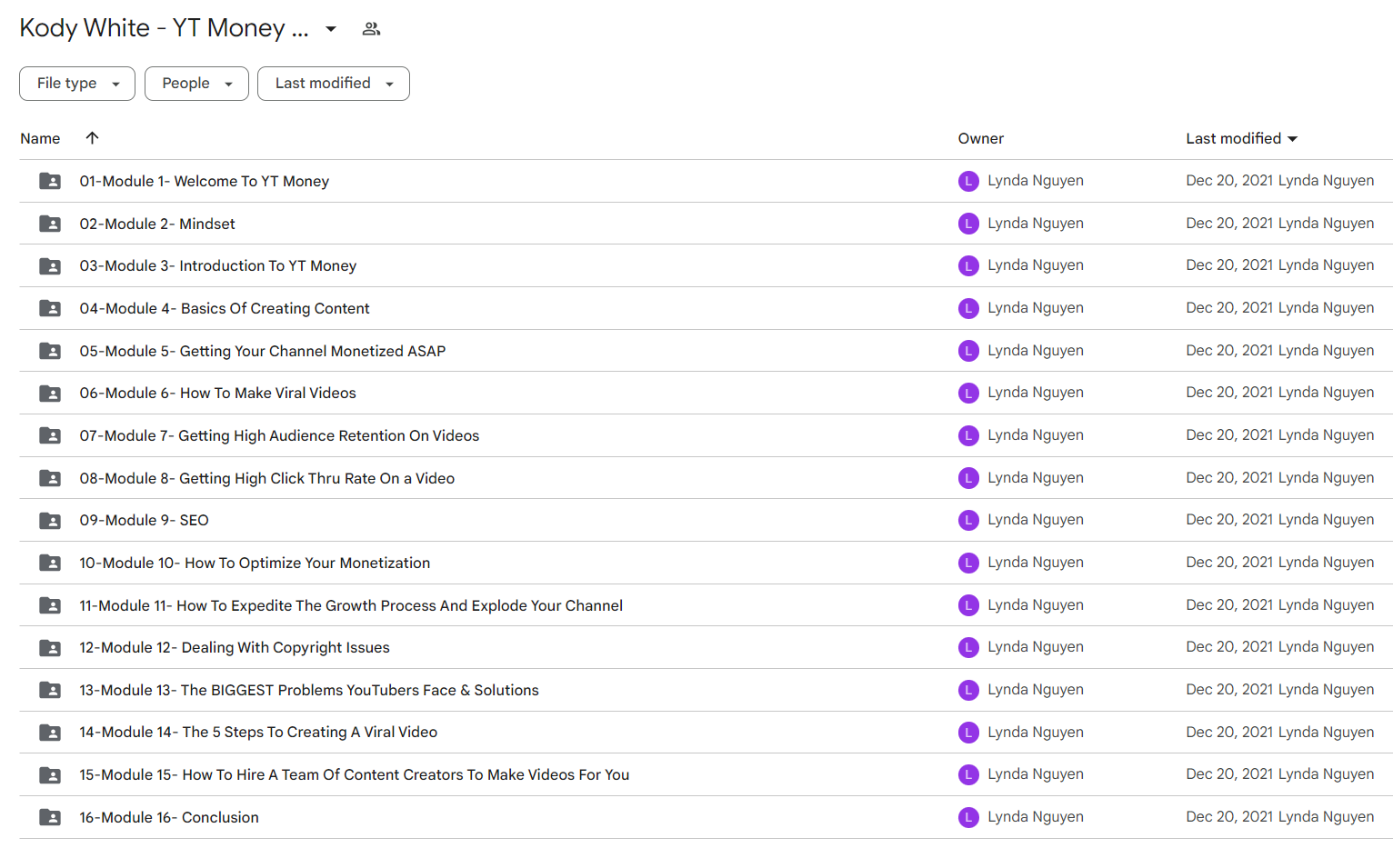1393x868 pixels.
Task: Click owner name Lynda Nguyen in Module 4 row
Action: (1036, 308)
